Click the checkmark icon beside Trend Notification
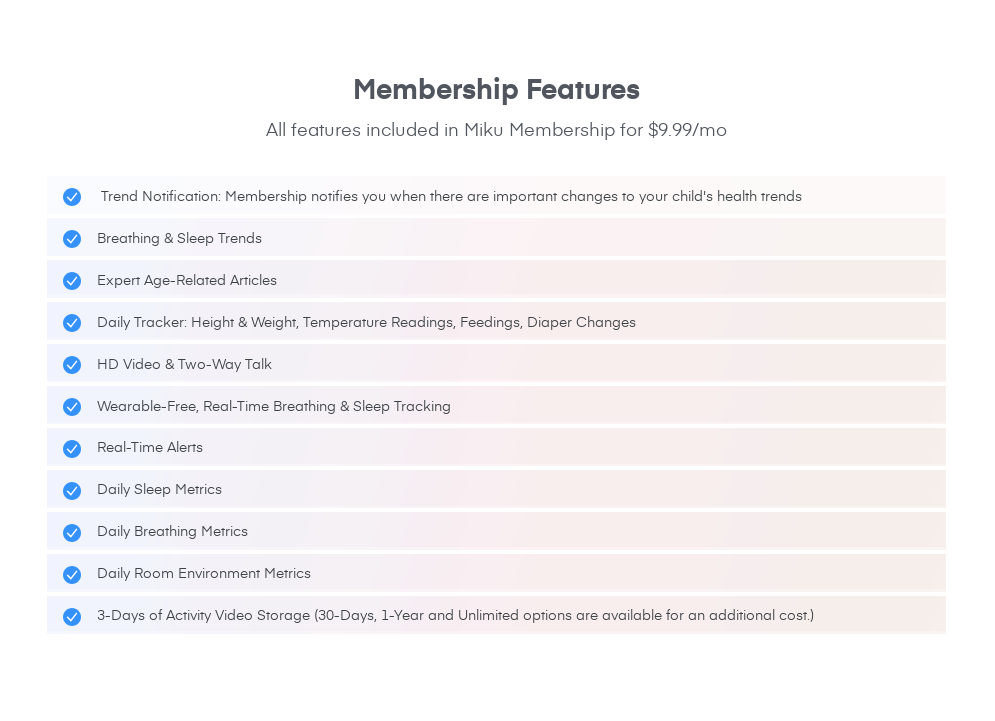 pos(72,197)
